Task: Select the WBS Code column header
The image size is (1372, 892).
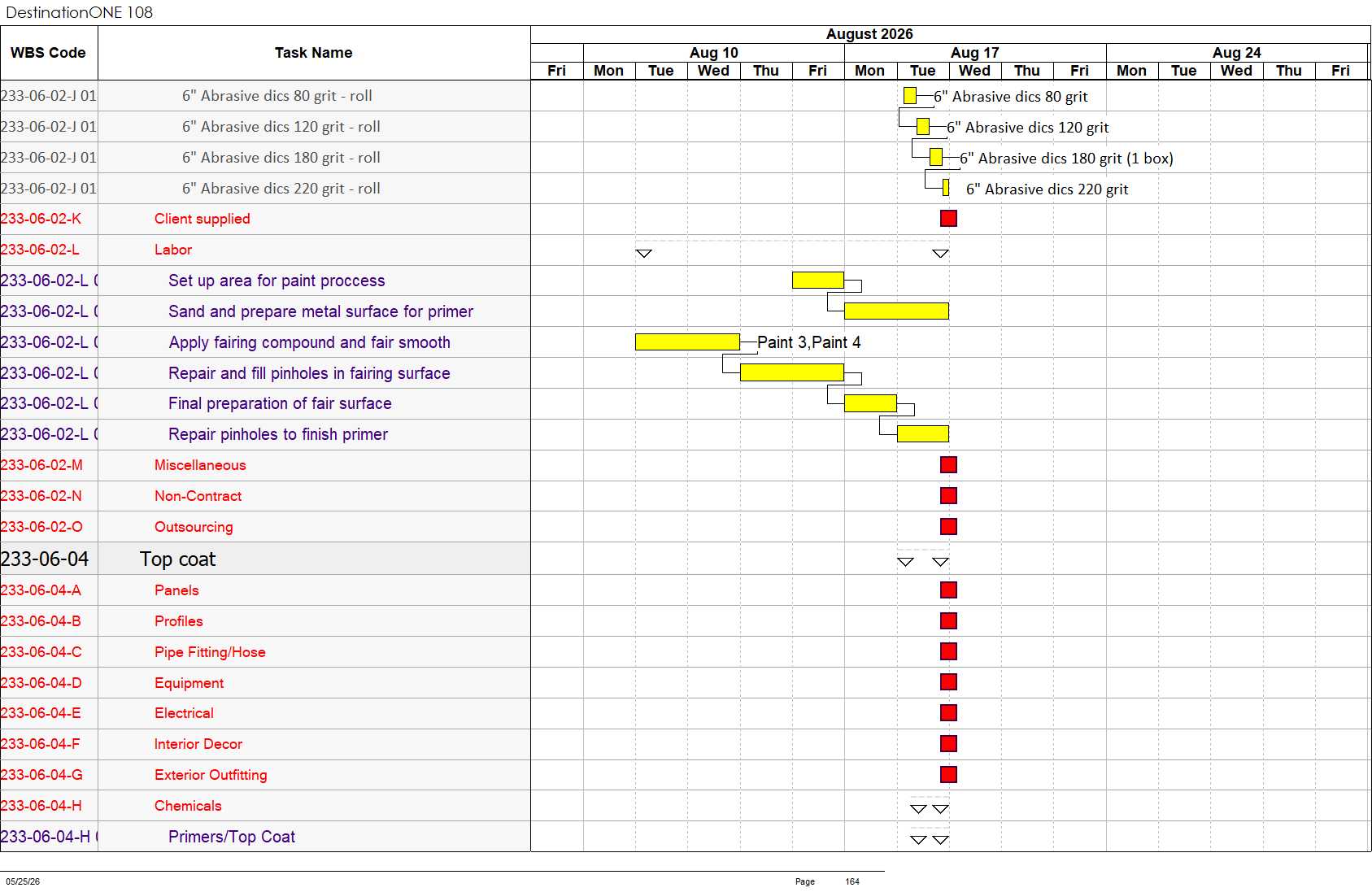Action: (x=49, y=53)
